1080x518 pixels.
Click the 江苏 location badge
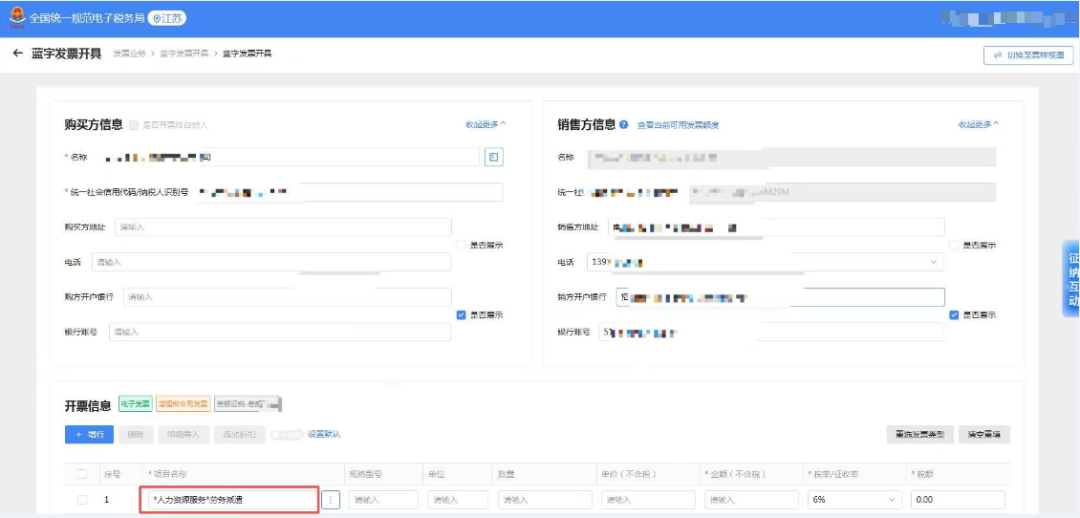click(167, 18)
